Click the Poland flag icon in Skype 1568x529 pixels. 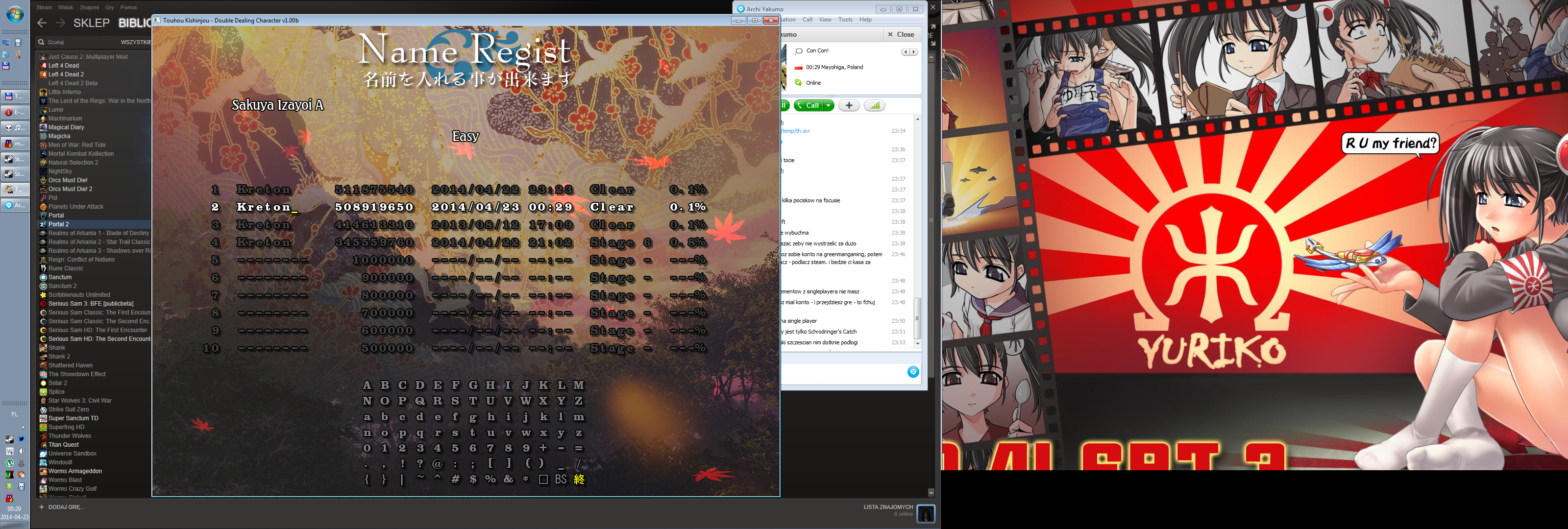point(798,68)
